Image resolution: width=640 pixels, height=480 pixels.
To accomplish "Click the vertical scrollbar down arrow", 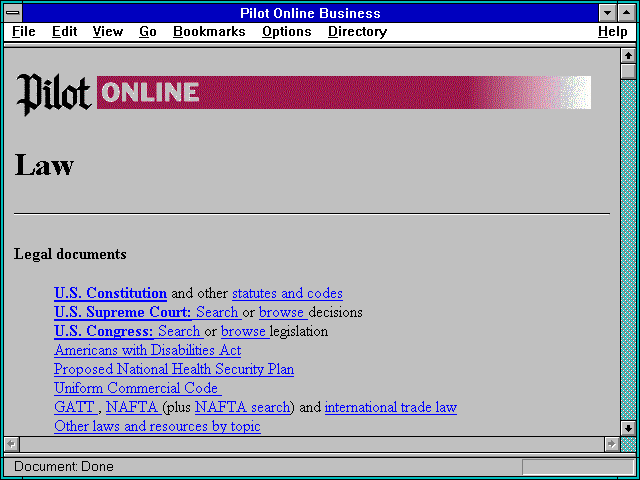I will 628,428.
